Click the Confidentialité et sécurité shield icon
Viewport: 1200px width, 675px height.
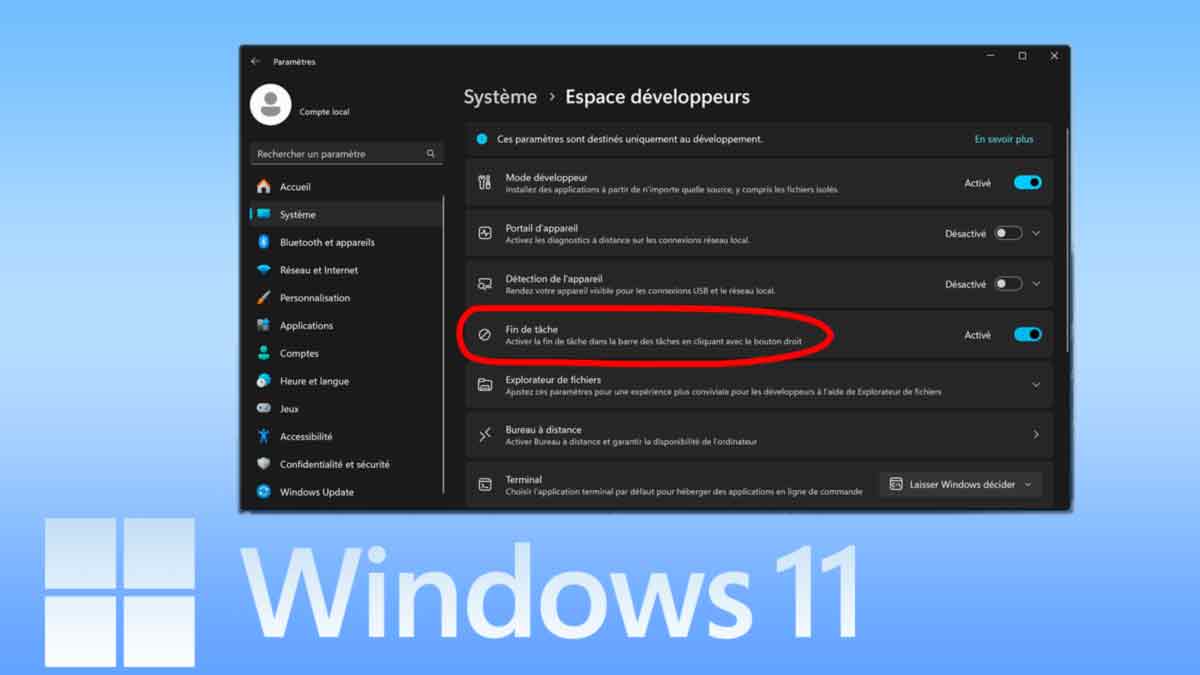point(264,464)
